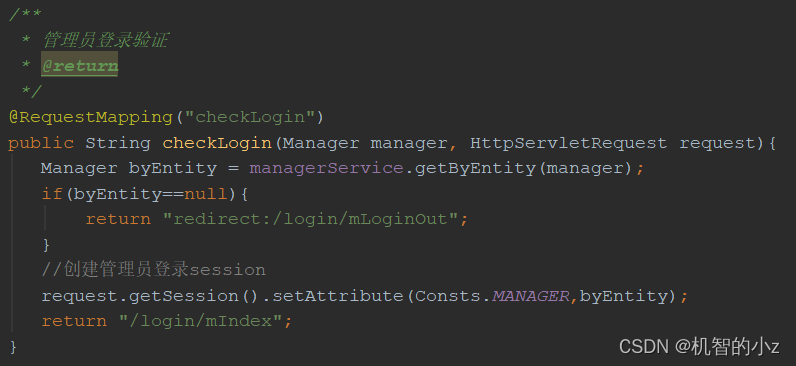Click the String return type

pos(118,143)
